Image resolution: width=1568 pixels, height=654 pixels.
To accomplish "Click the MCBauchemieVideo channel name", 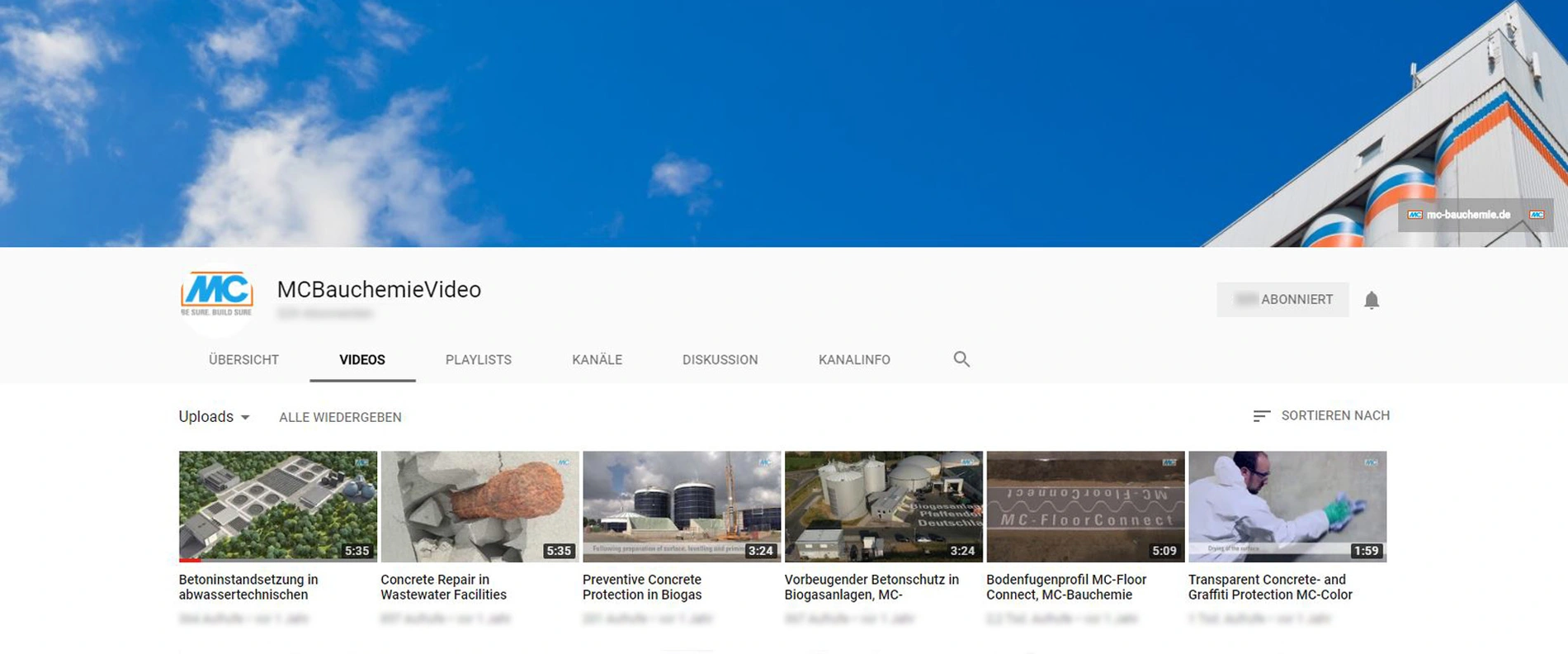I will coord(379,290).
